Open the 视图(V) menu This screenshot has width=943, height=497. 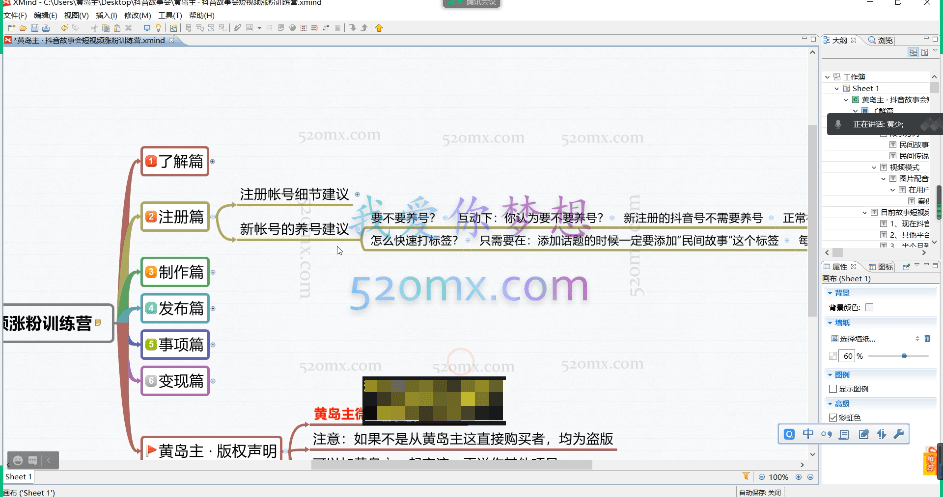pos(76,15)
